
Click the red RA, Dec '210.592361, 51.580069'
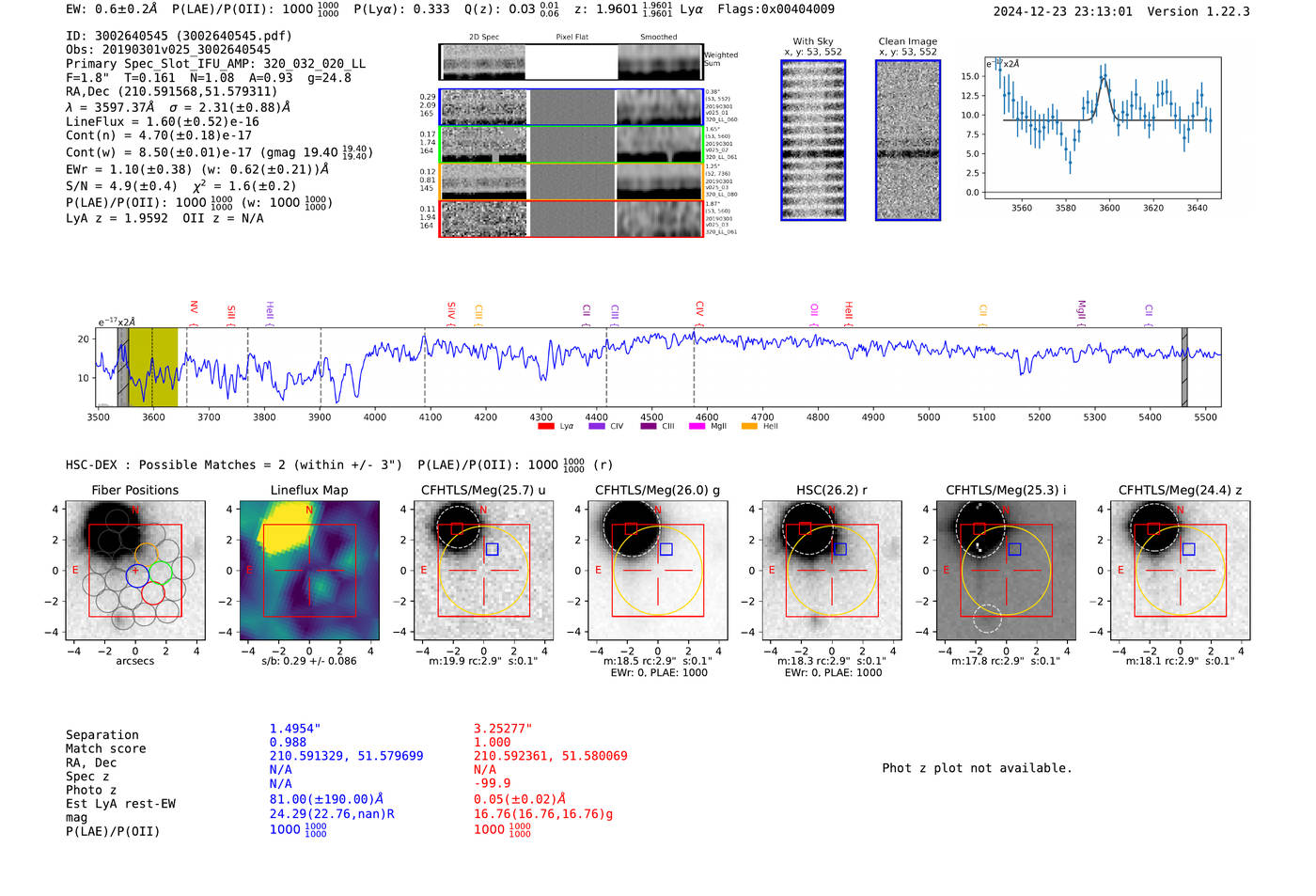[551, 756]
